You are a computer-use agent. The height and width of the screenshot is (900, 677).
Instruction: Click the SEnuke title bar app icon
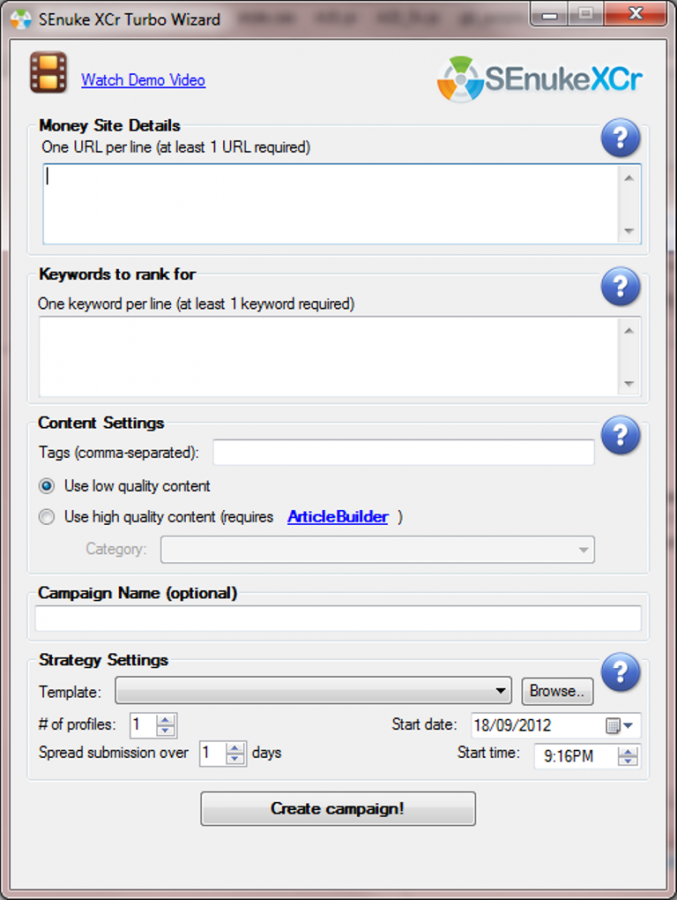pyautogui.click(x=21, y=19)
